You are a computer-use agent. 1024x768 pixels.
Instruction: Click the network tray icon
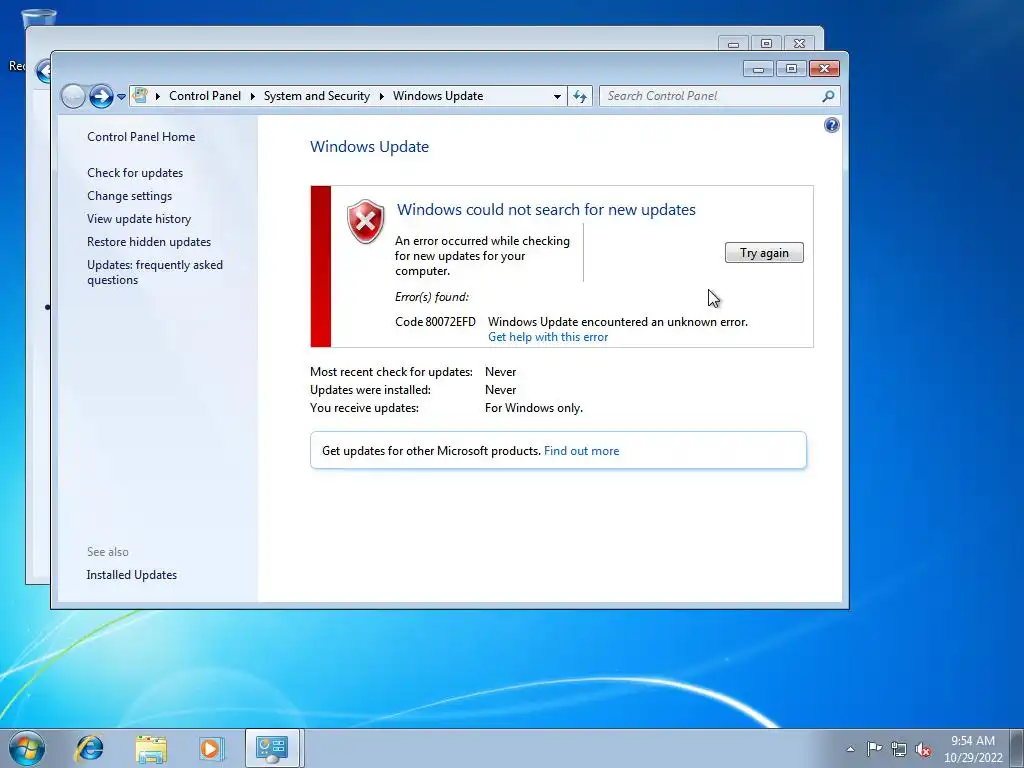[899, 749]
